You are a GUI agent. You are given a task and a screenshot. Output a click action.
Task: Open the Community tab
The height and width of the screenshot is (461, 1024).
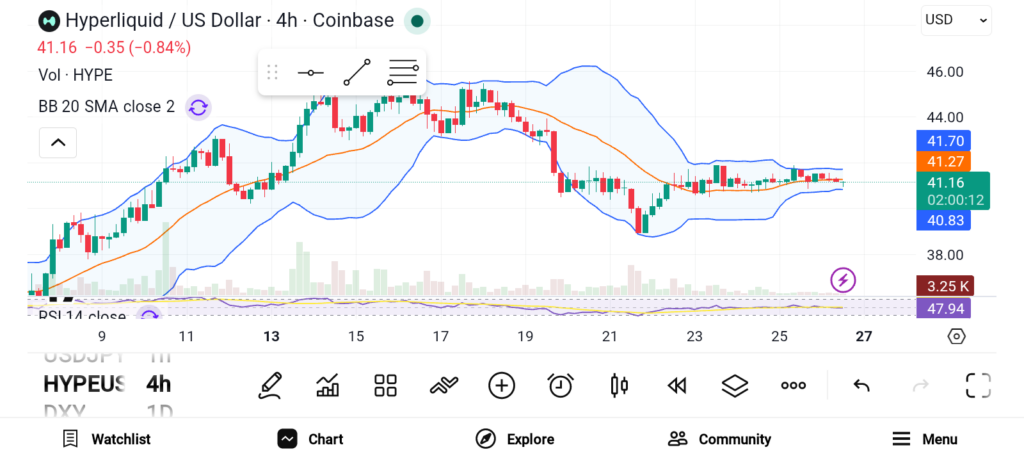pyautogui.click(x=719, y=439)
